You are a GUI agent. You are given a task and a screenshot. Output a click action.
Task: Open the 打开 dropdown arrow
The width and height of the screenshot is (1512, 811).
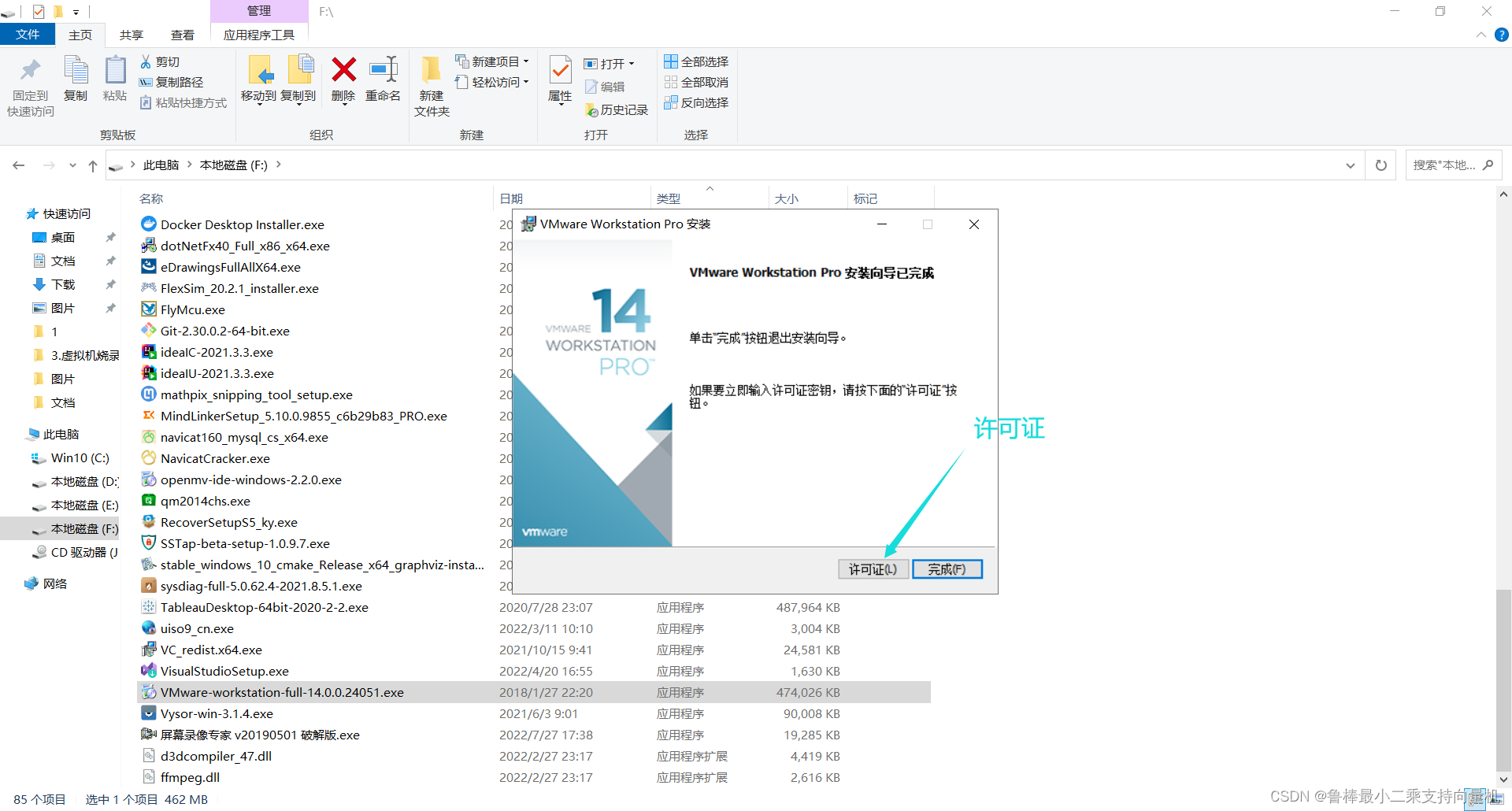pyautogui.click(x=632, y=64)
